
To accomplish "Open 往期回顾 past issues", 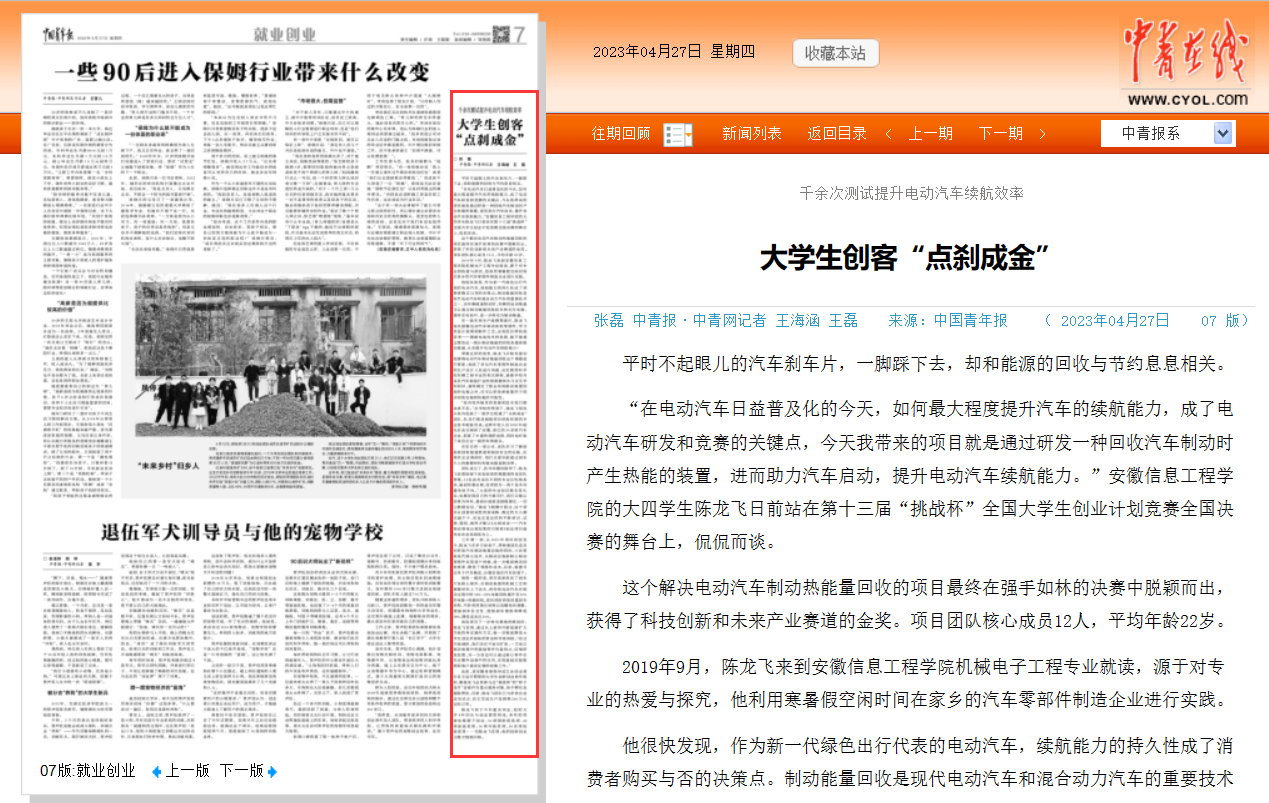I will click(x=620, y=134).
